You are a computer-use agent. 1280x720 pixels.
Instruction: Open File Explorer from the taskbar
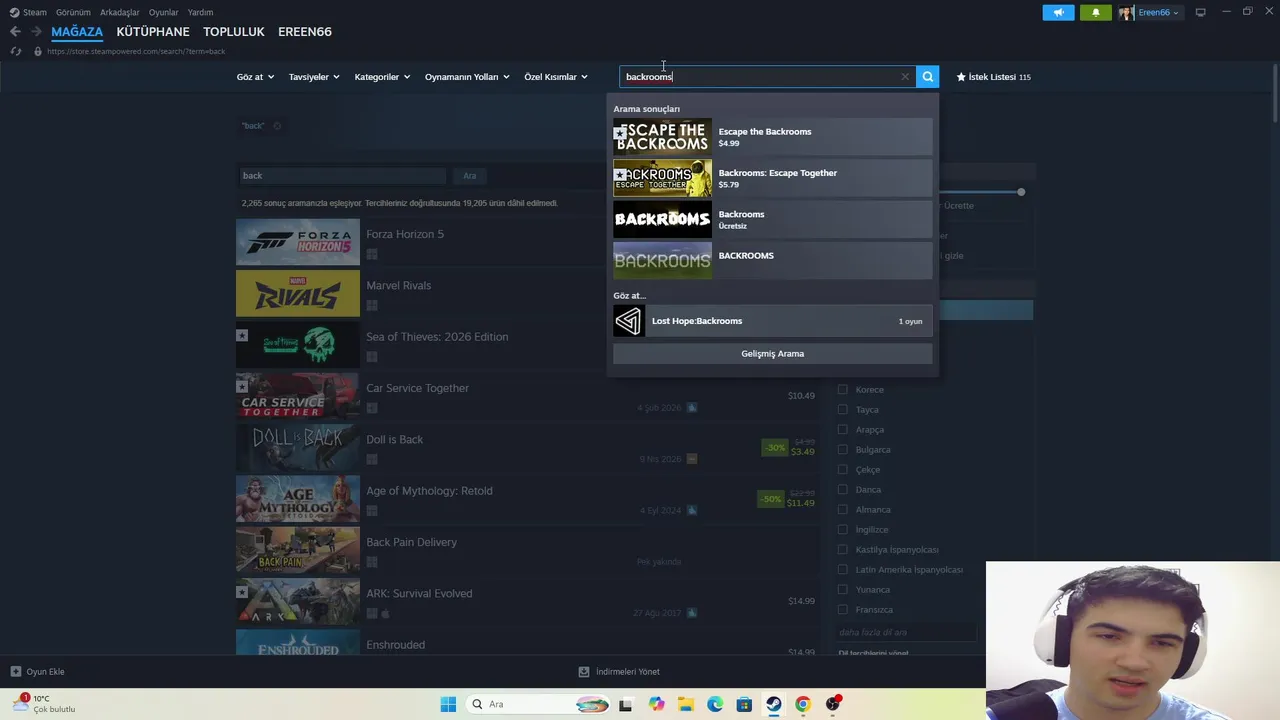tap(686, 704)
